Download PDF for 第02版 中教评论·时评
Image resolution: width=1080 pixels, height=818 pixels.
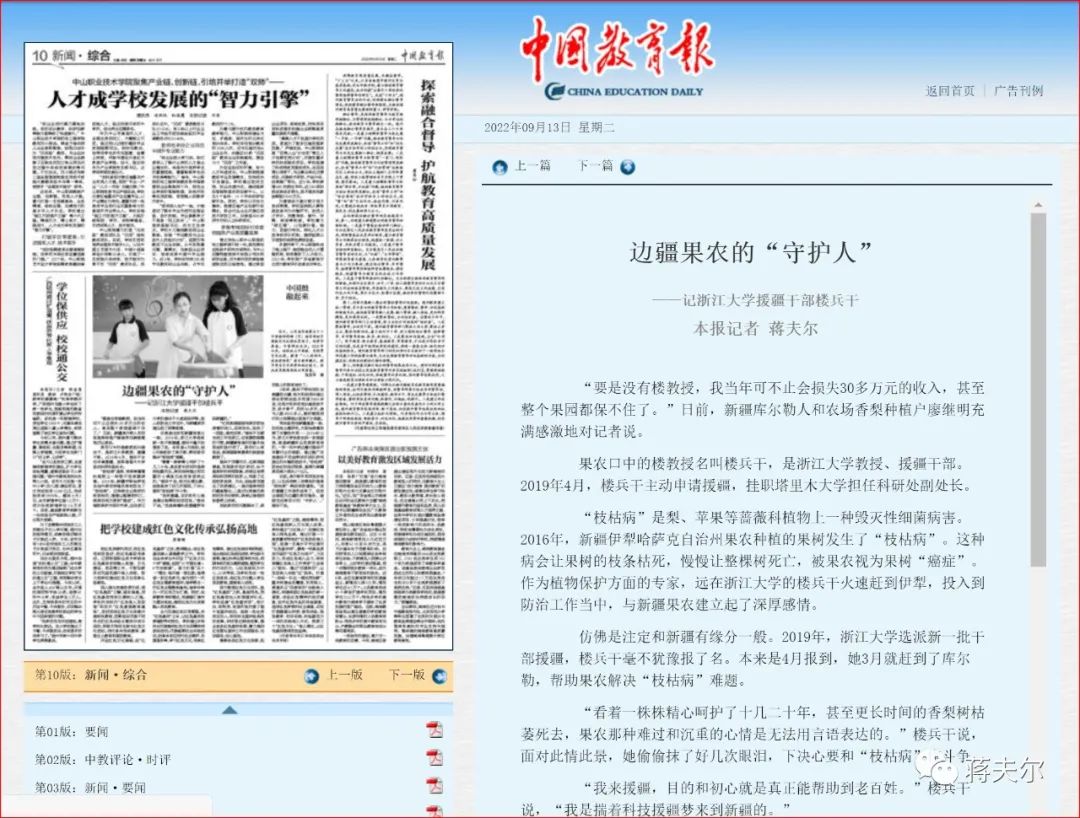click(x=435, y=759)
